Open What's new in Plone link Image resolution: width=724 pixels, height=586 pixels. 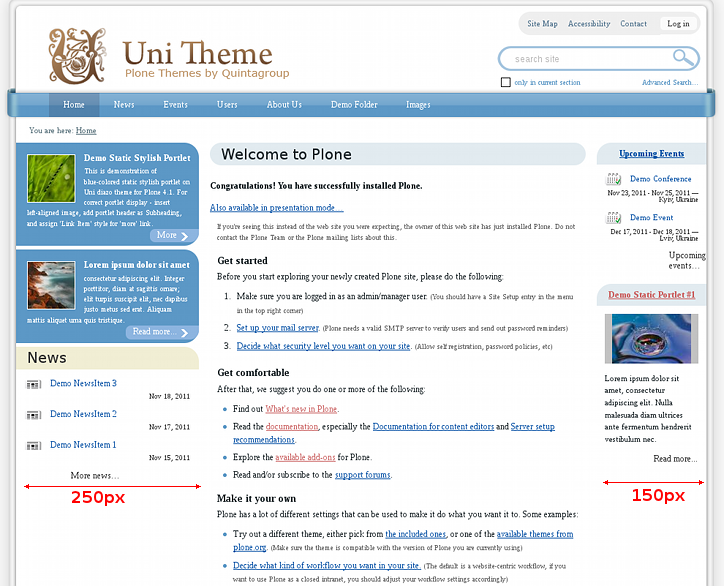[x=301, y=409]
